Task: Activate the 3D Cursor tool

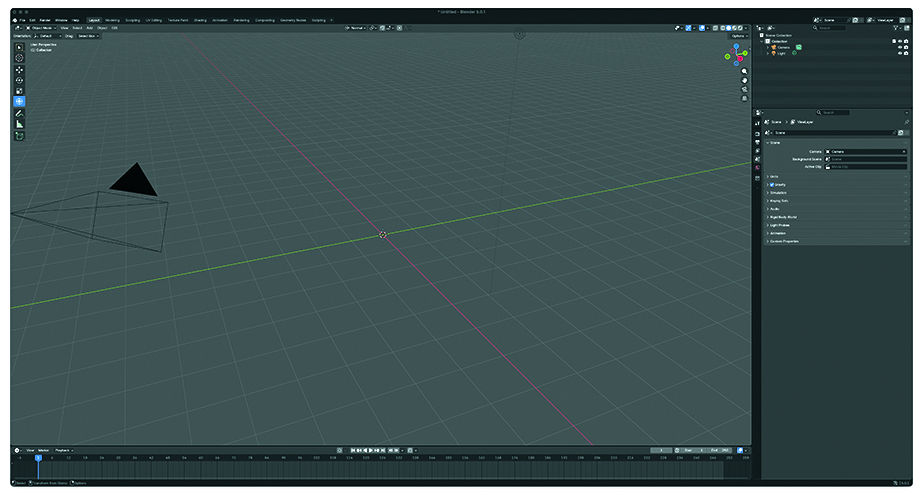Action: [x=19, y=58]
